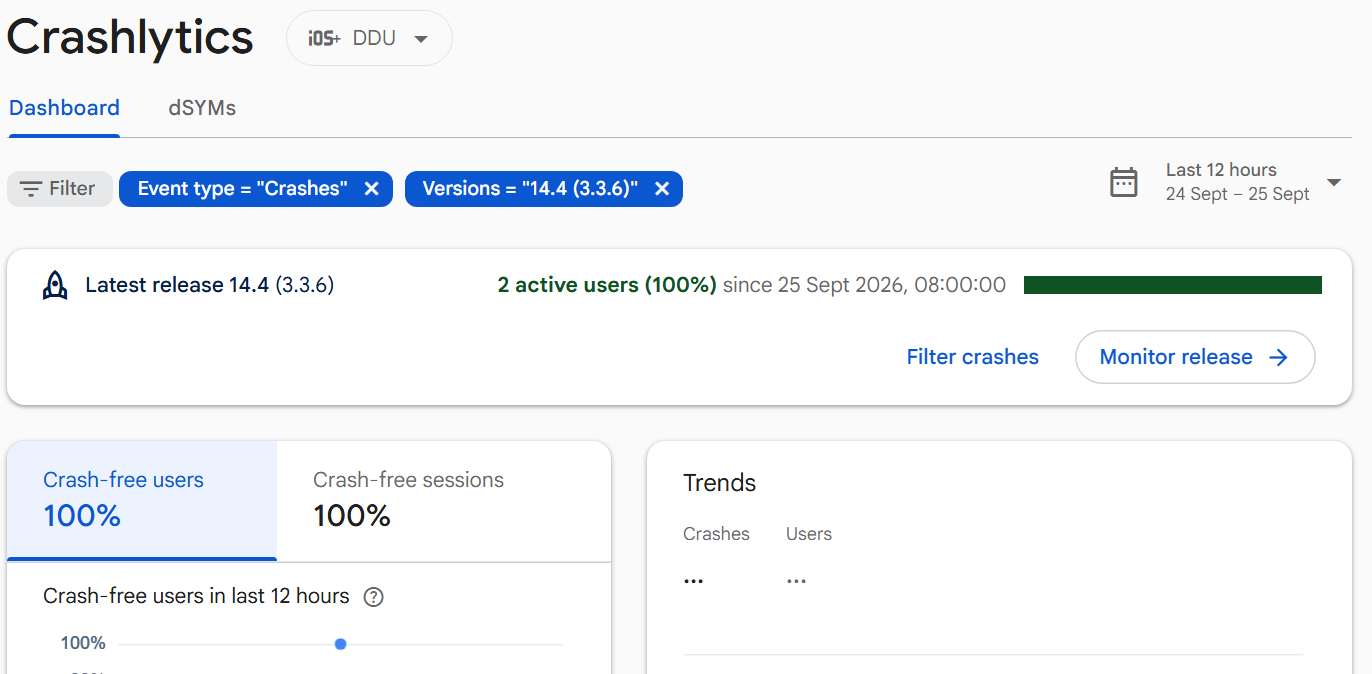Viewport: 1372px width, 674px height.
Task: Click the help icon beside Crash-free users
Action: coord(373,597)
